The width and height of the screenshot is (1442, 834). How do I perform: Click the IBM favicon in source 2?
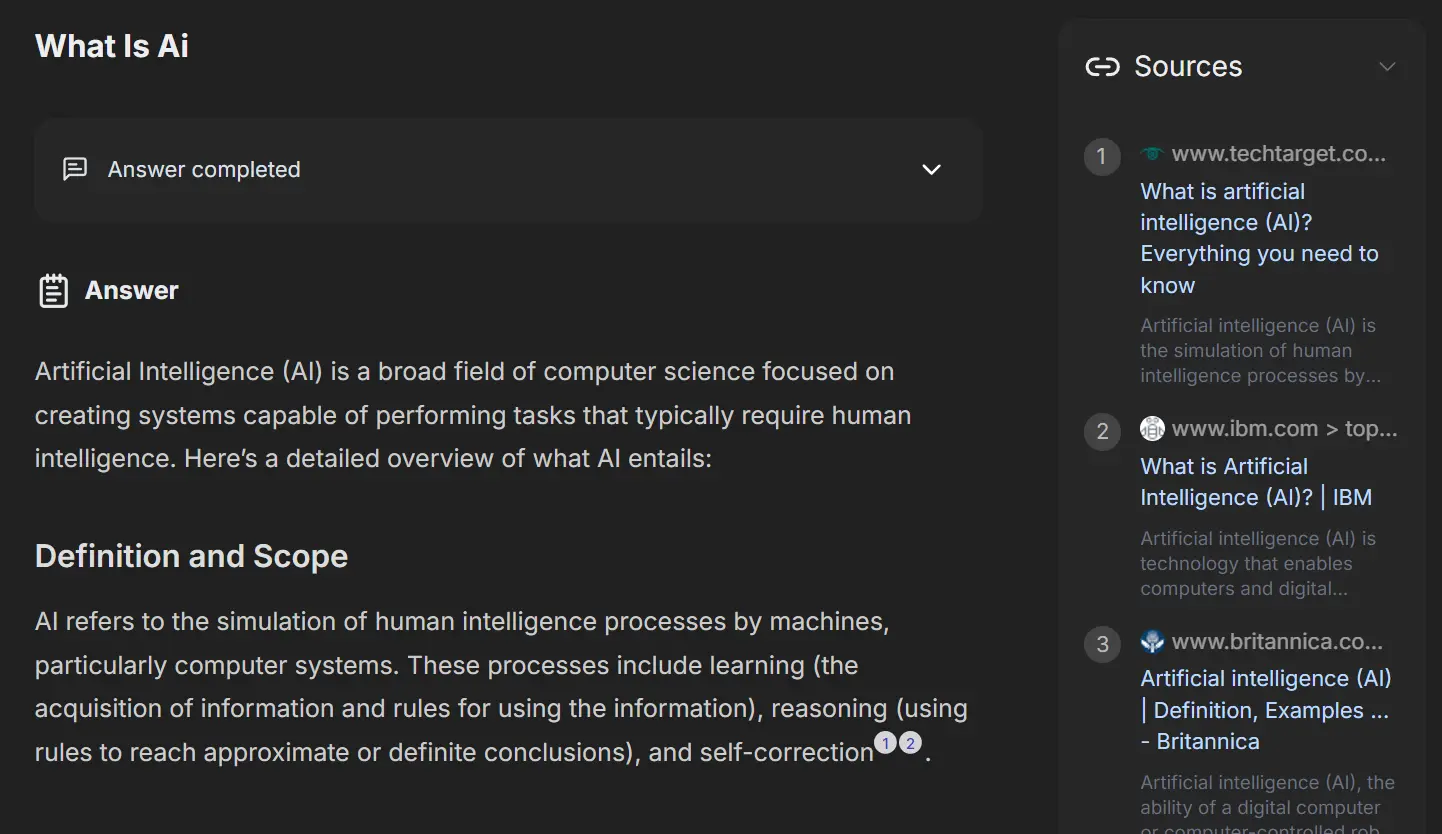1151,428
